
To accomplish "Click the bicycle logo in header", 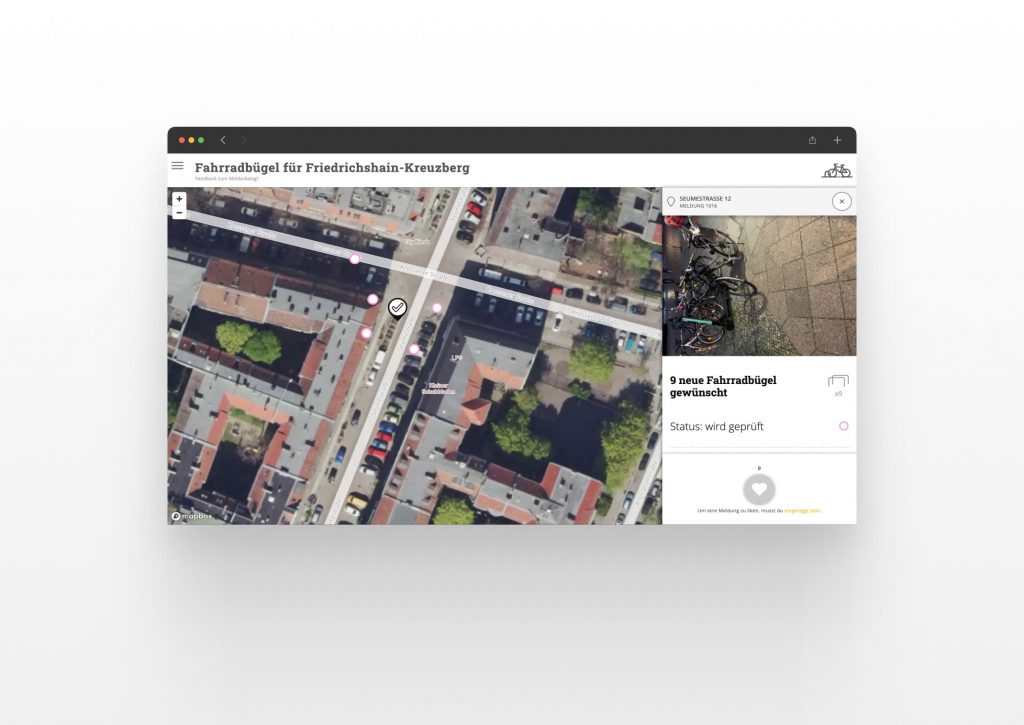I will 836,170.
